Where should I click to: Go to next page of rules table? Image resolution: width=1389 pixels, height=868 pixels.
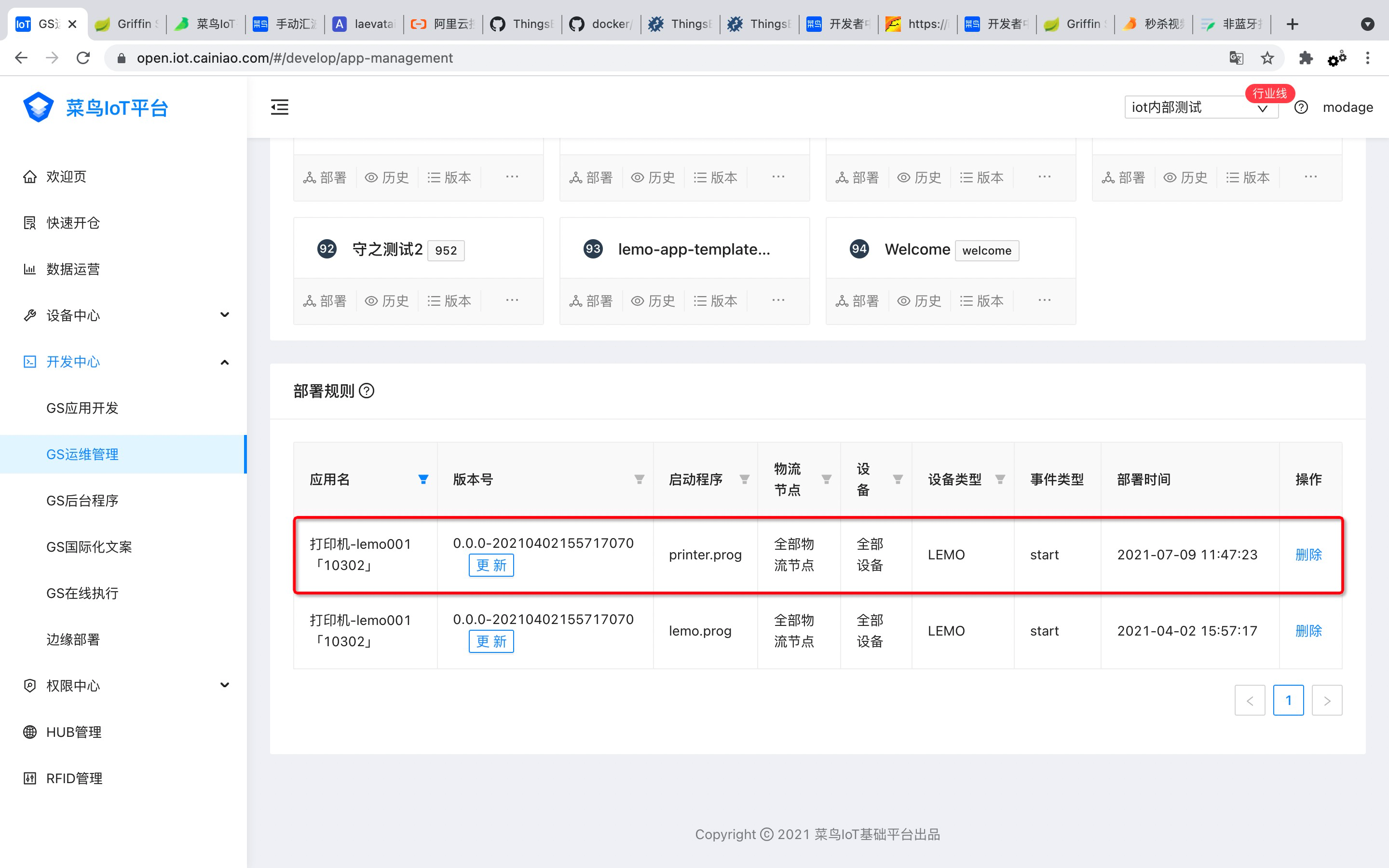pyautogui.click(x=1326, y=700)
